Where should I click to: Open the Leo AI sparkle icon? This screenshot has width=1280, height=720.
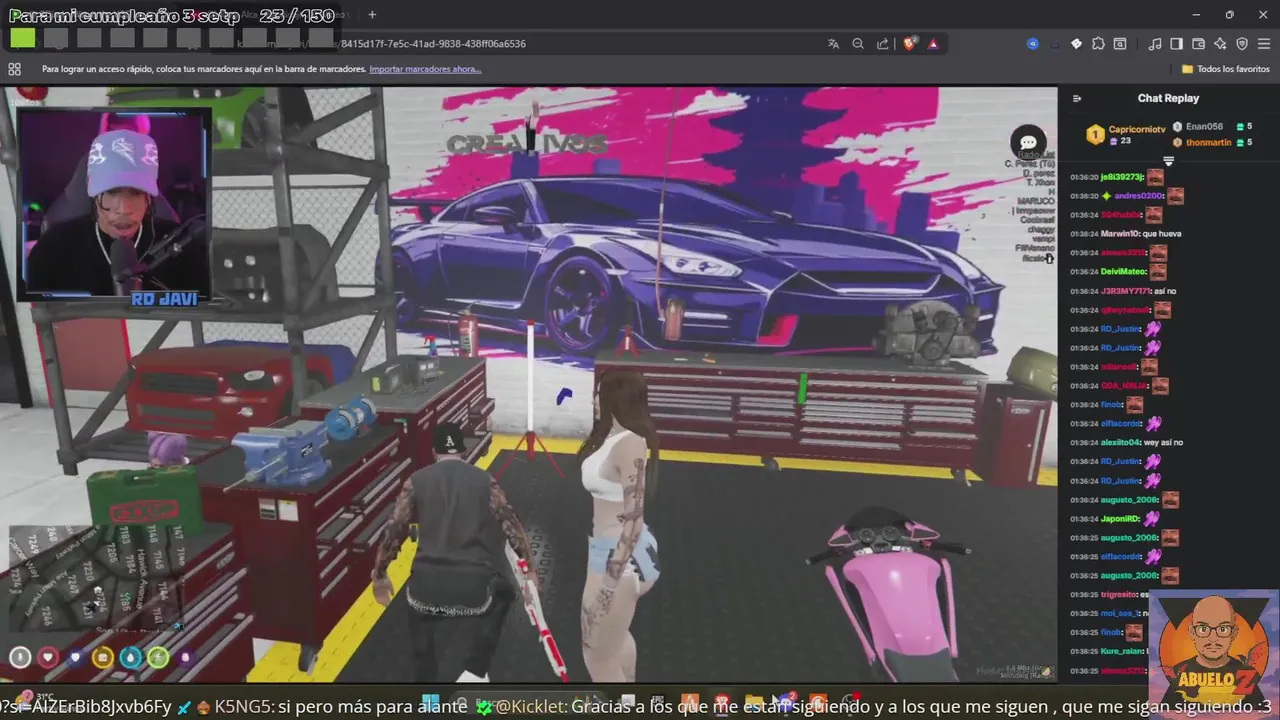click(x=1220, y=44)
